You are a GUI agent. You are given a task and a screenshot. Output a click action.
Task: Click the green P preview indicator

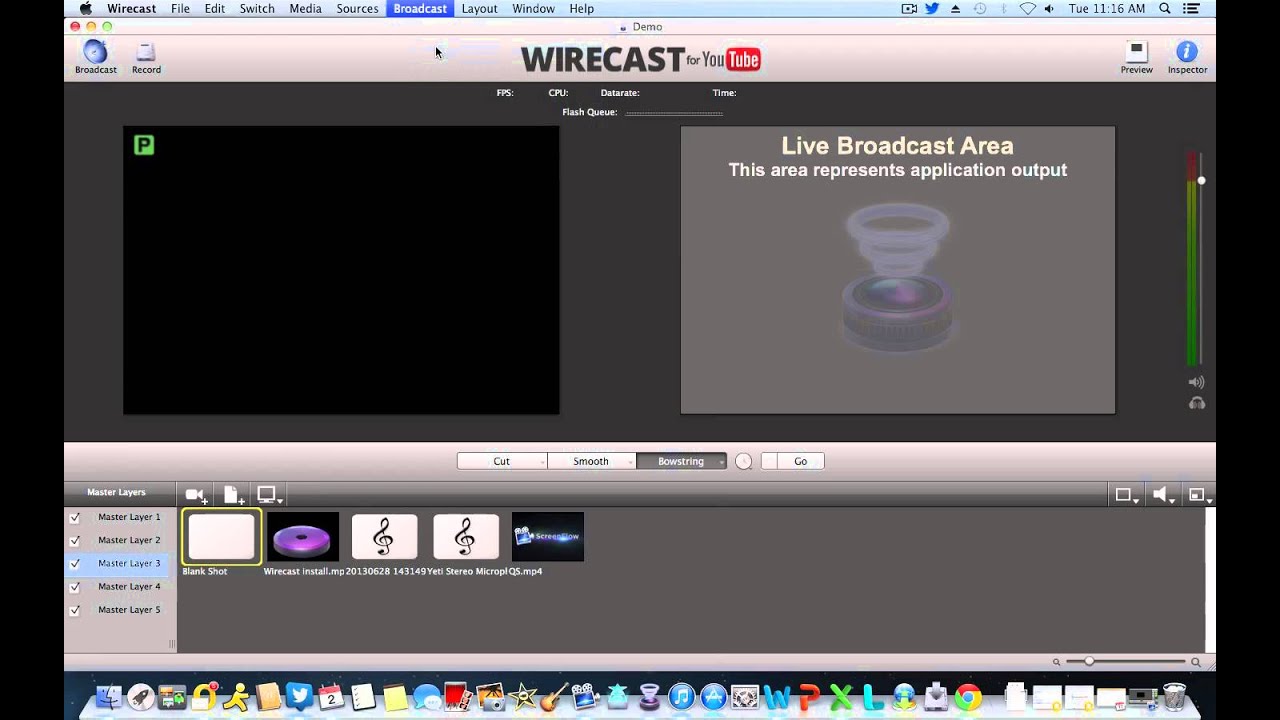[144, 146]
